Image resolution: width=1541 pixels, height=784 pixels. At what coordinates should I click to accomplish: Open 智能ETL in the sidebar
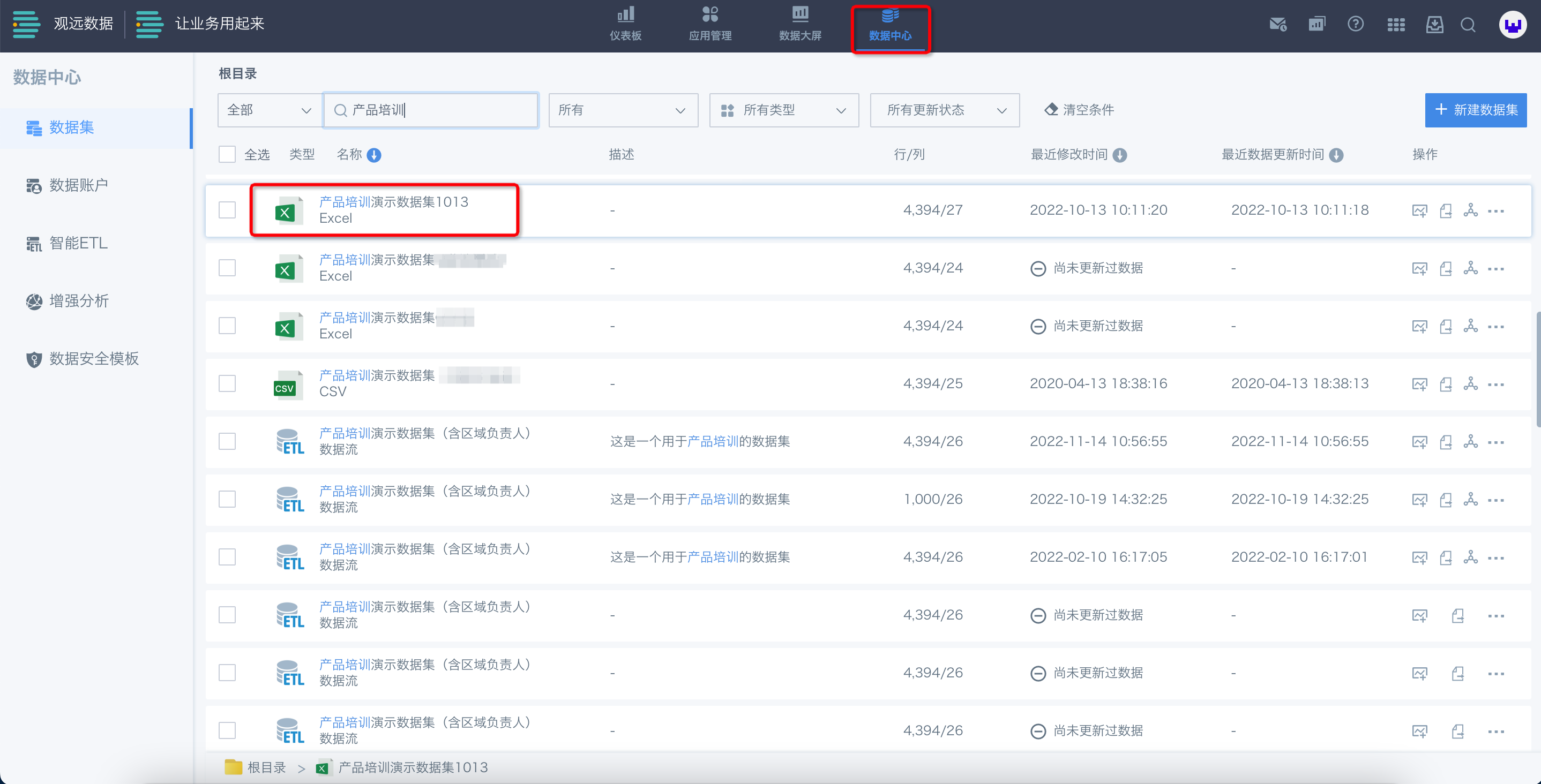(x=78, y=243)
